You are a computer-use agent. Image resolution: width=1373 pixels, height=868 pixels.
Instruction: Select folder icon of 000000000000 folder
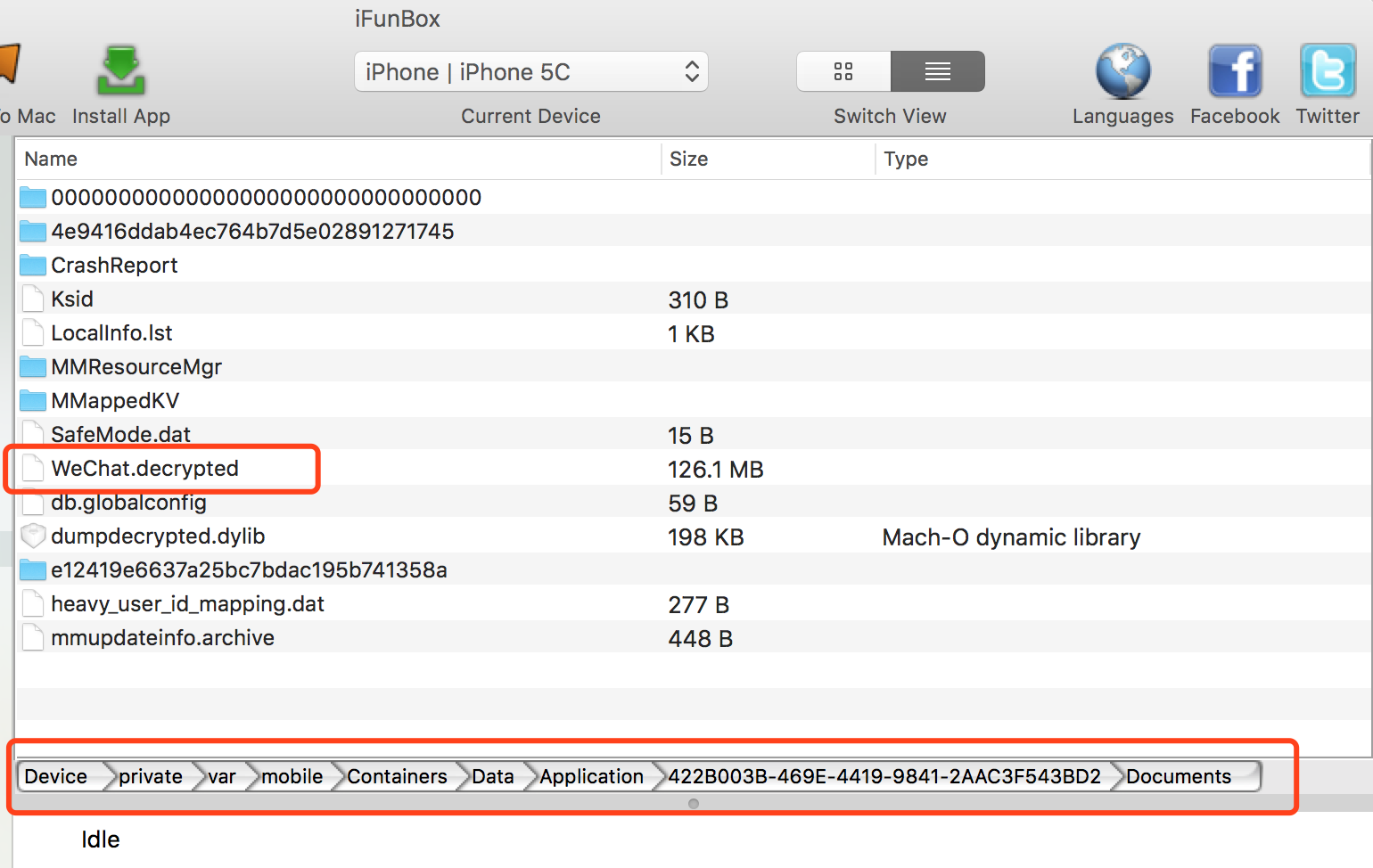click(33, 197)
